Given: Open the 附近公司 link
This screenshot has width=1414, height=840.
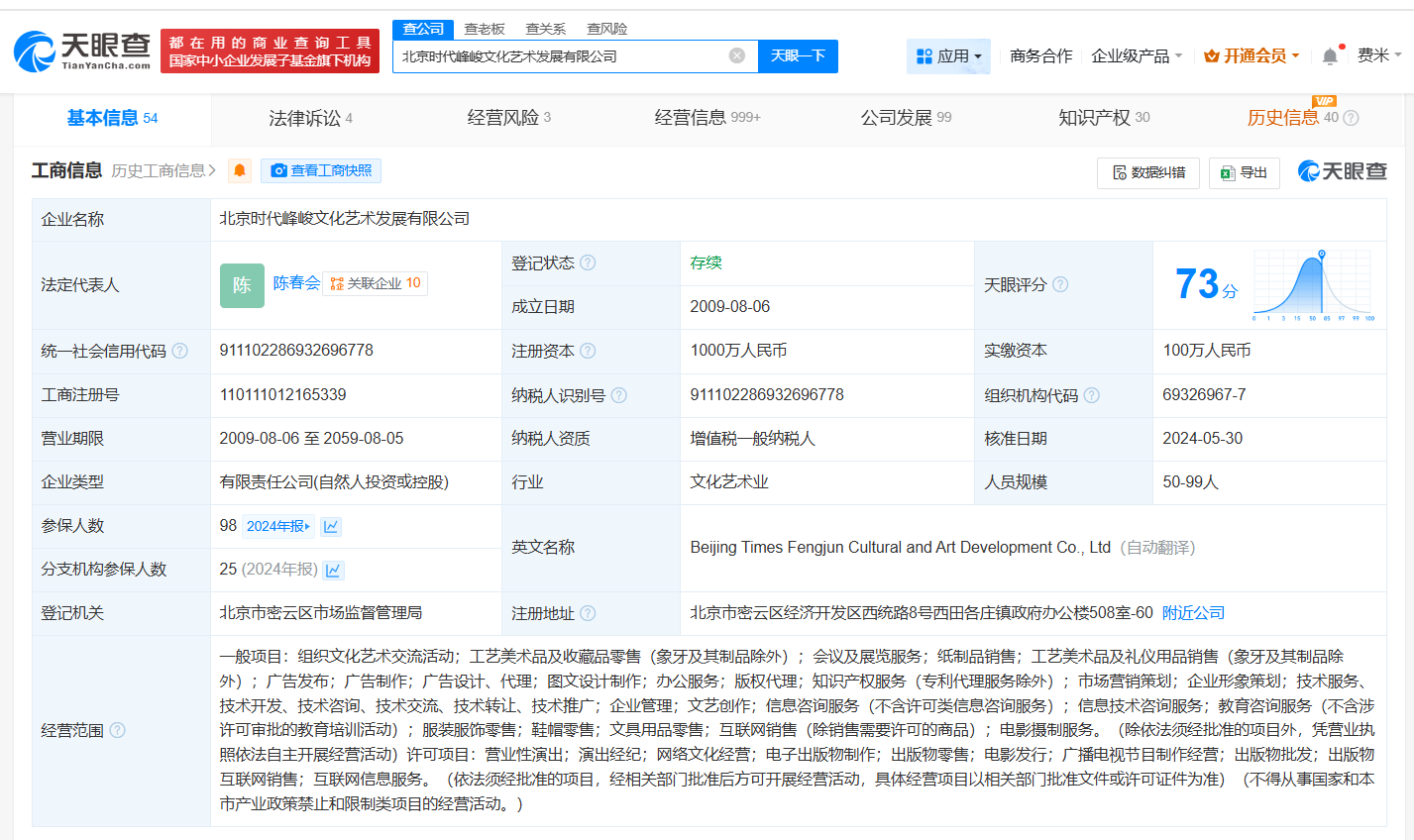Looking at the screenshot, I should pyautogui.click(x=1193, y=613).
